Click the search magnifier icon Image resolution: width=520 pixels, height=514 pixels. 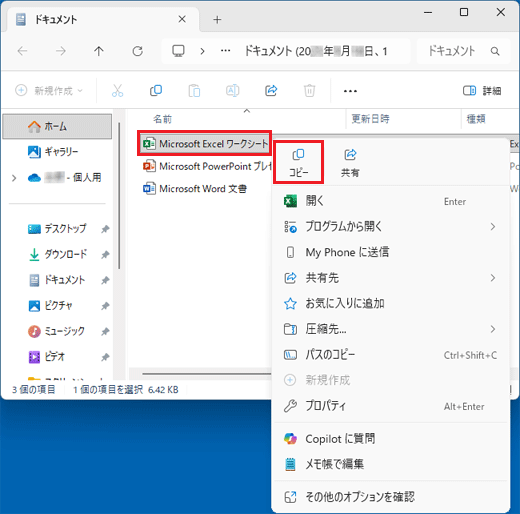tap(495, 51)
